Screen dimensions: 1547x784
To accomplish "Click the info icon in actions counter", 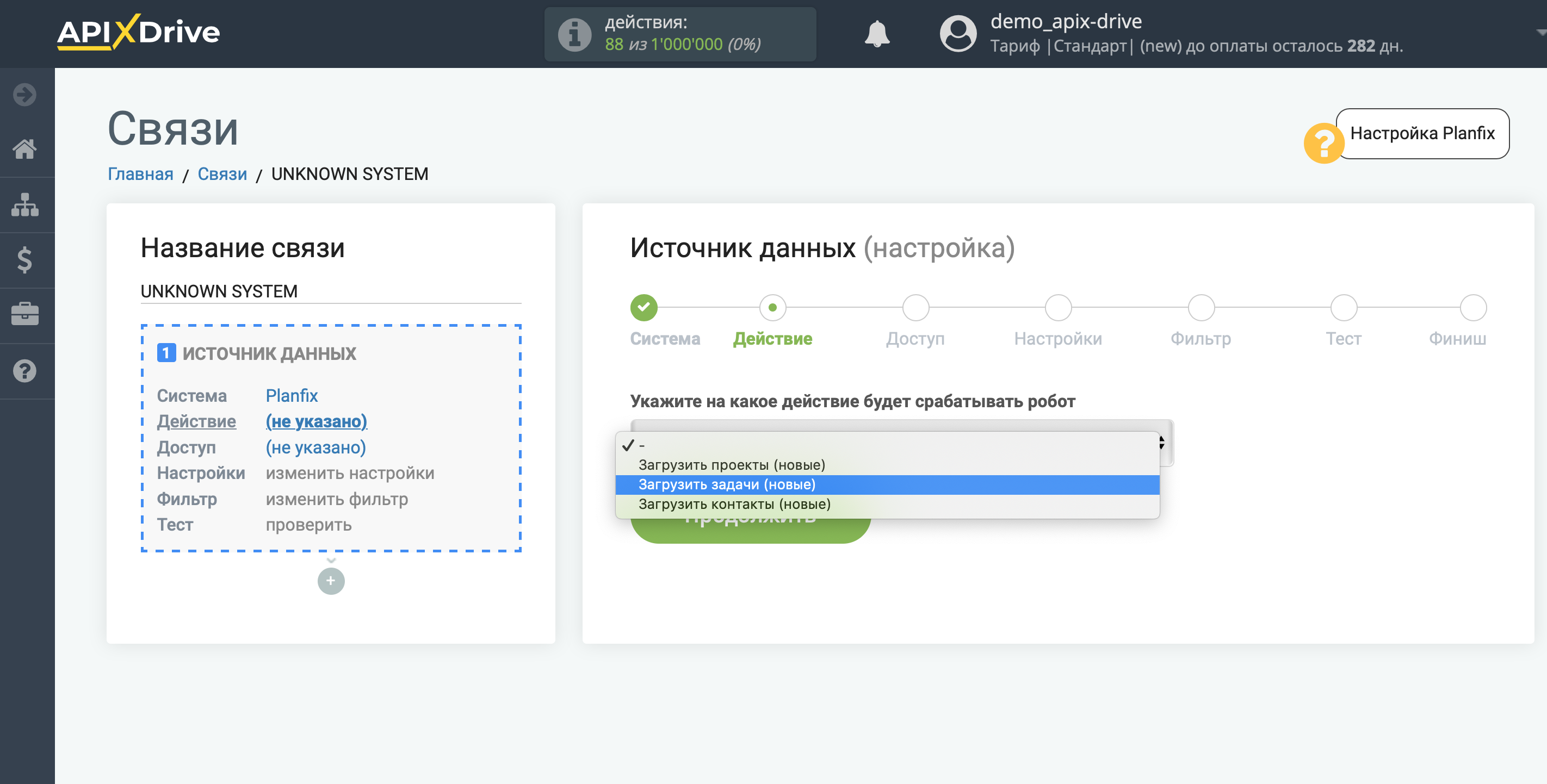I will [x=575, y=34].
